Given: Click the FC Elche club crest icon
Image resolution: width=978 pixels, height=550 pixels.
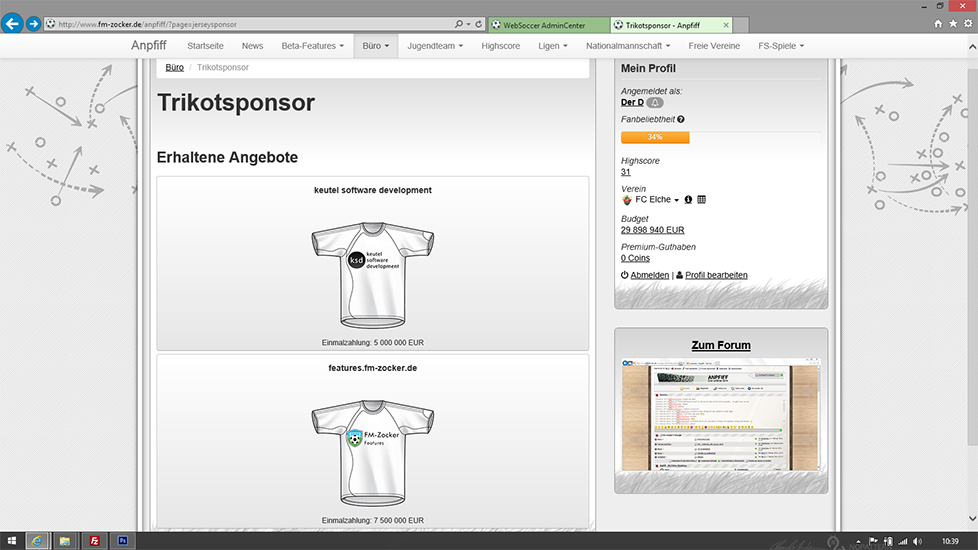Looking at the screenshot, I should 627,200.
